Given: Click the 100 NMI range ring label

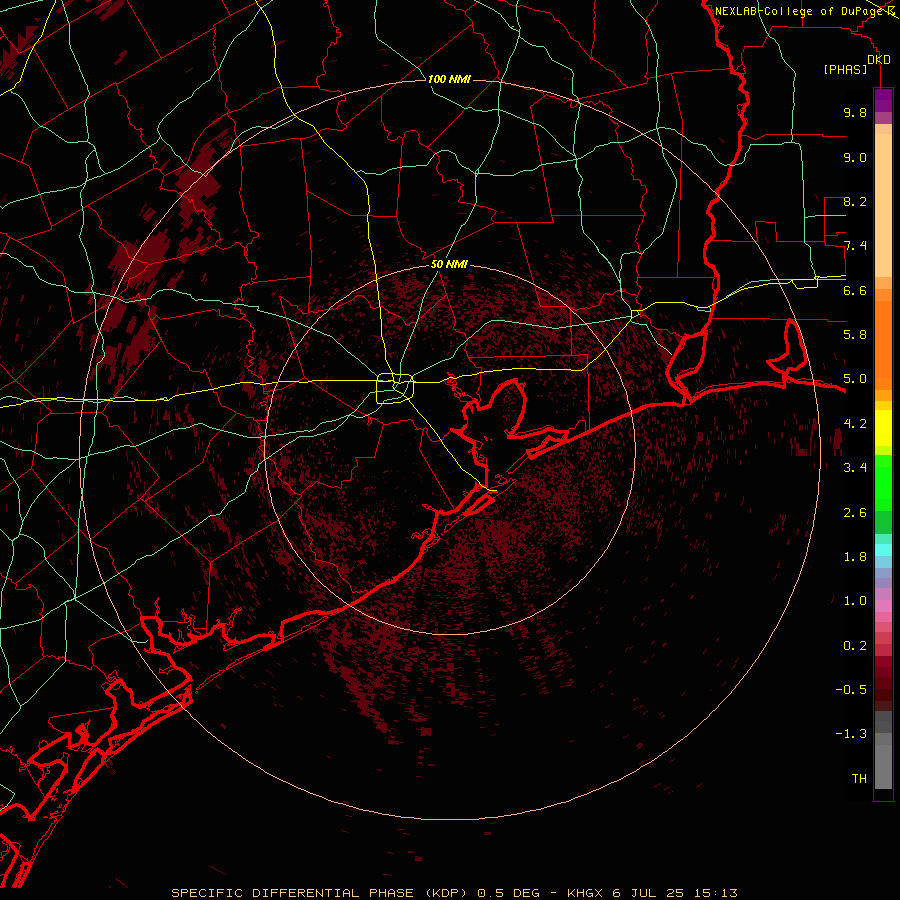Looking at the screenshot, I should 449,79.
